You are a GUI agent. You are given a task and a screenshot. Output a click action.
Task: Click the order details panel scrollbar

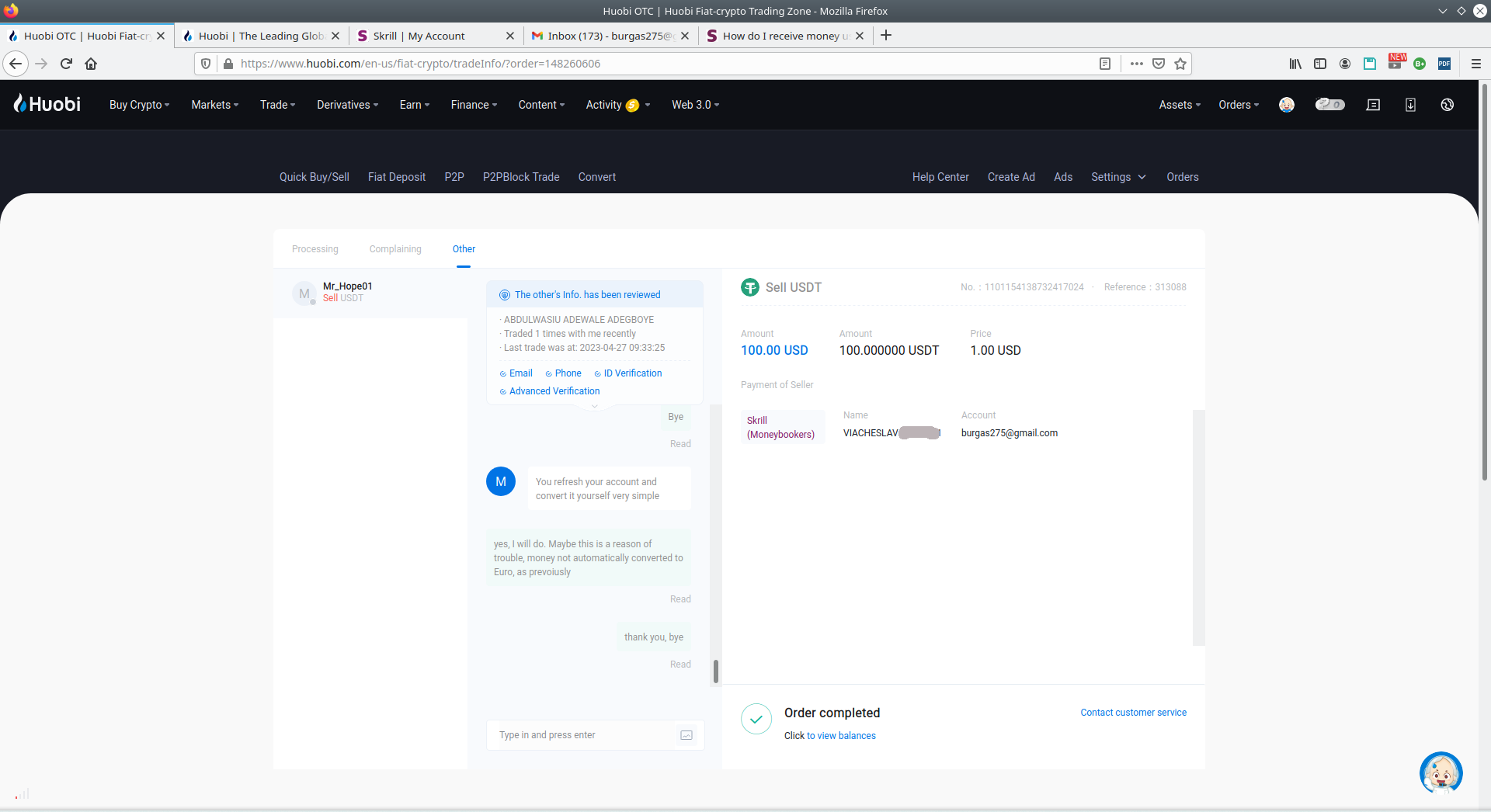point(1198,528)
